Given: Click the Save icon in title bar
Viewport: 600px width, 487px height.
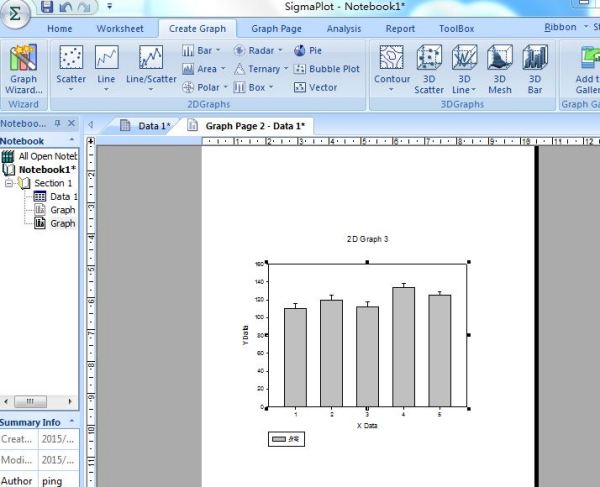Looking at the screenshot, I should [x=46, y=7].
